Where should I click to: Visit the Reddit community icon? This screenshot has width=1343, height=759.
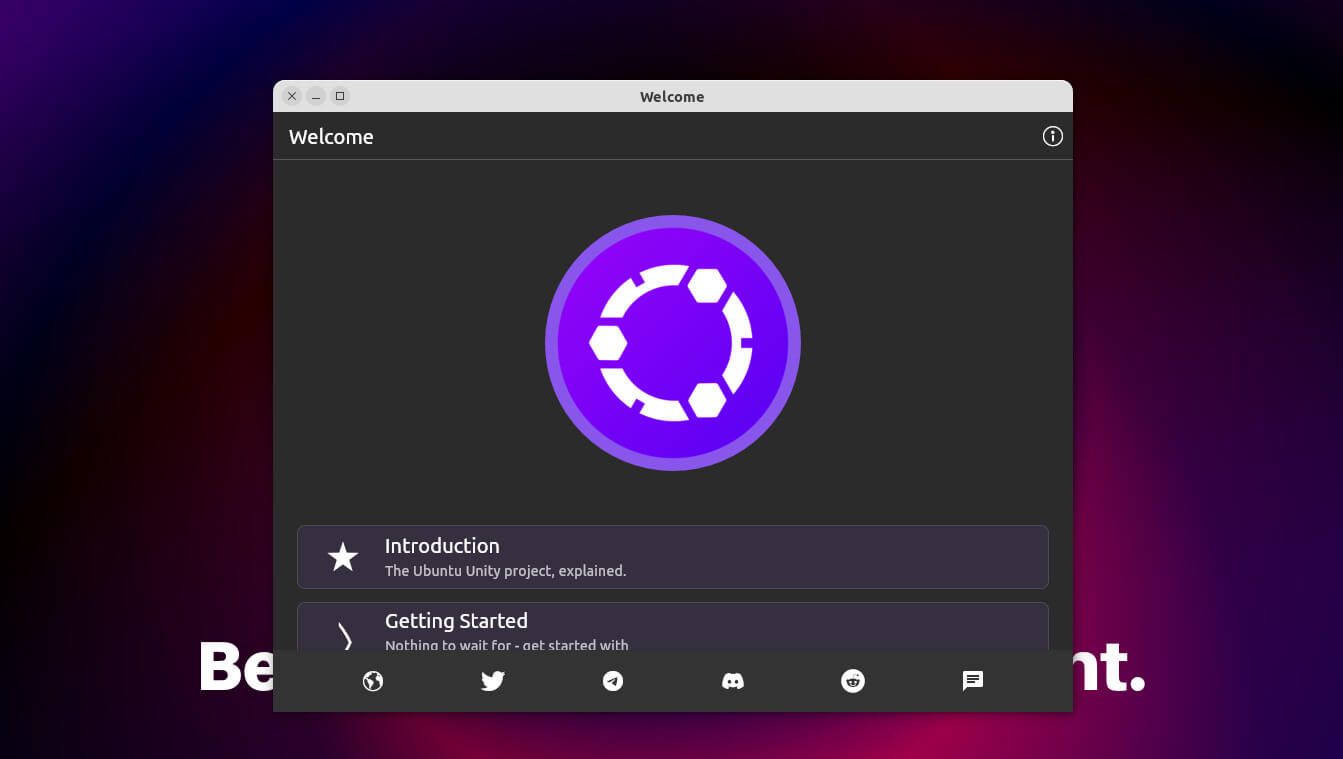(853, 681)
